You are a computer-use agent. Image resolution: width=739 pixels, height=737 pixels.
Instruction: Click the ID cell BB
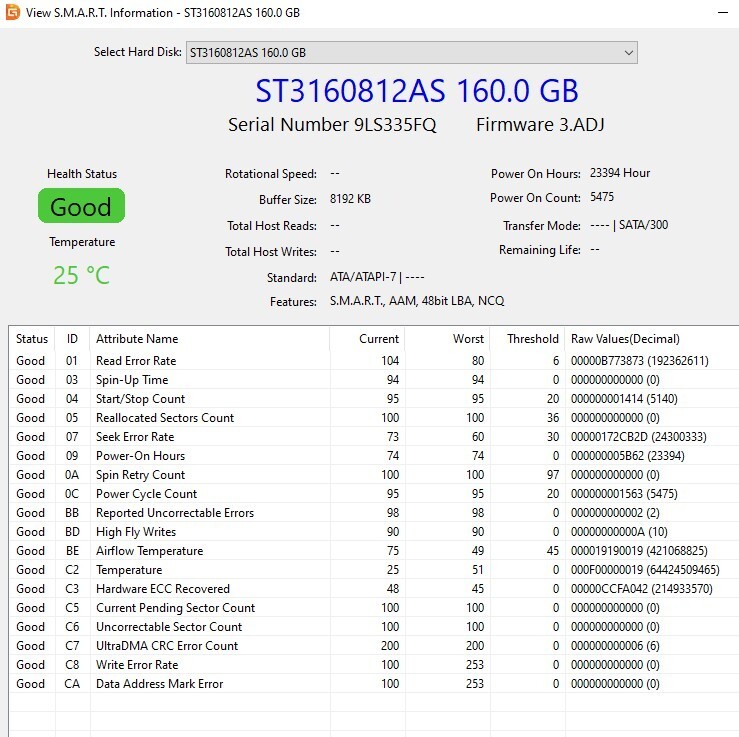(72, 513)
